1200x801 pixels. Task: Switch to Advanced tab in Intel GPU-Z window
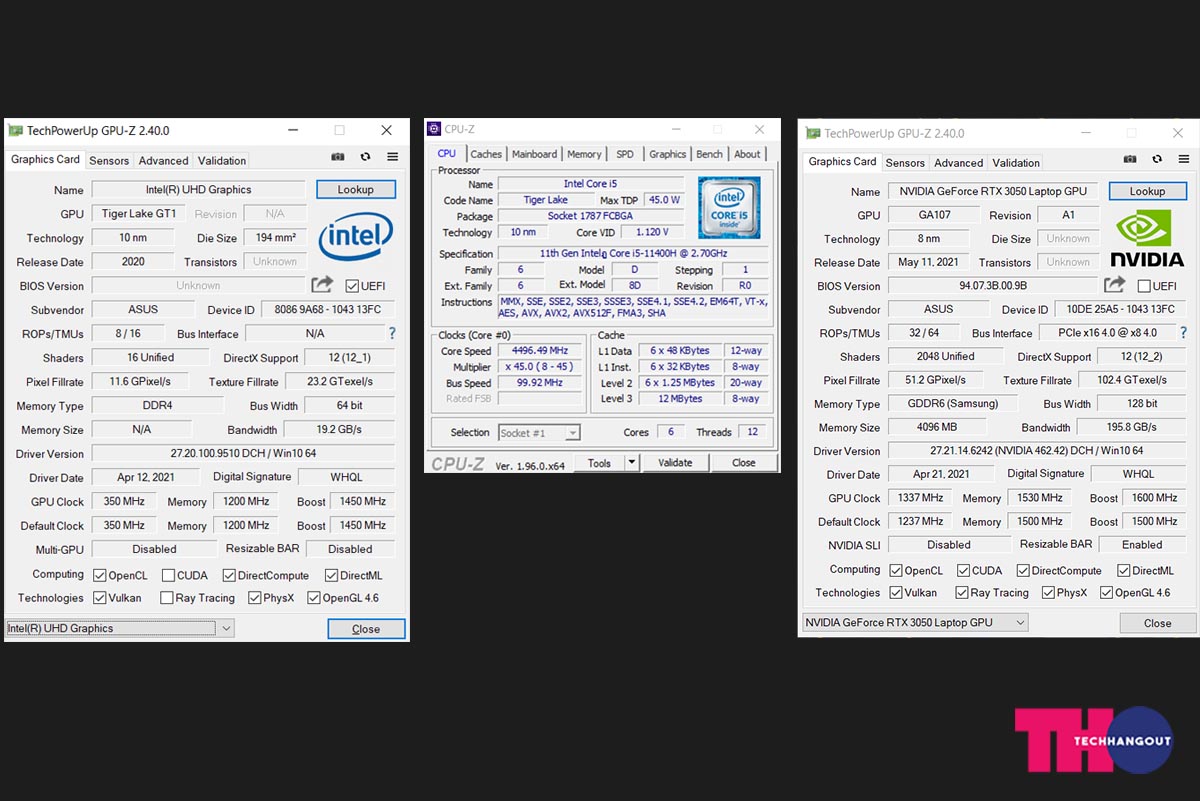(163, 160)
